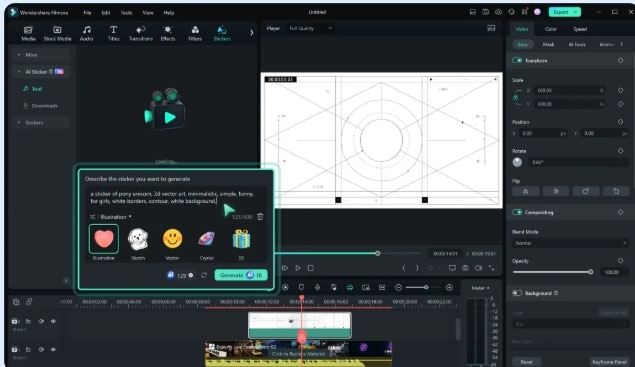Select the Stickers panel

(222, 33)
